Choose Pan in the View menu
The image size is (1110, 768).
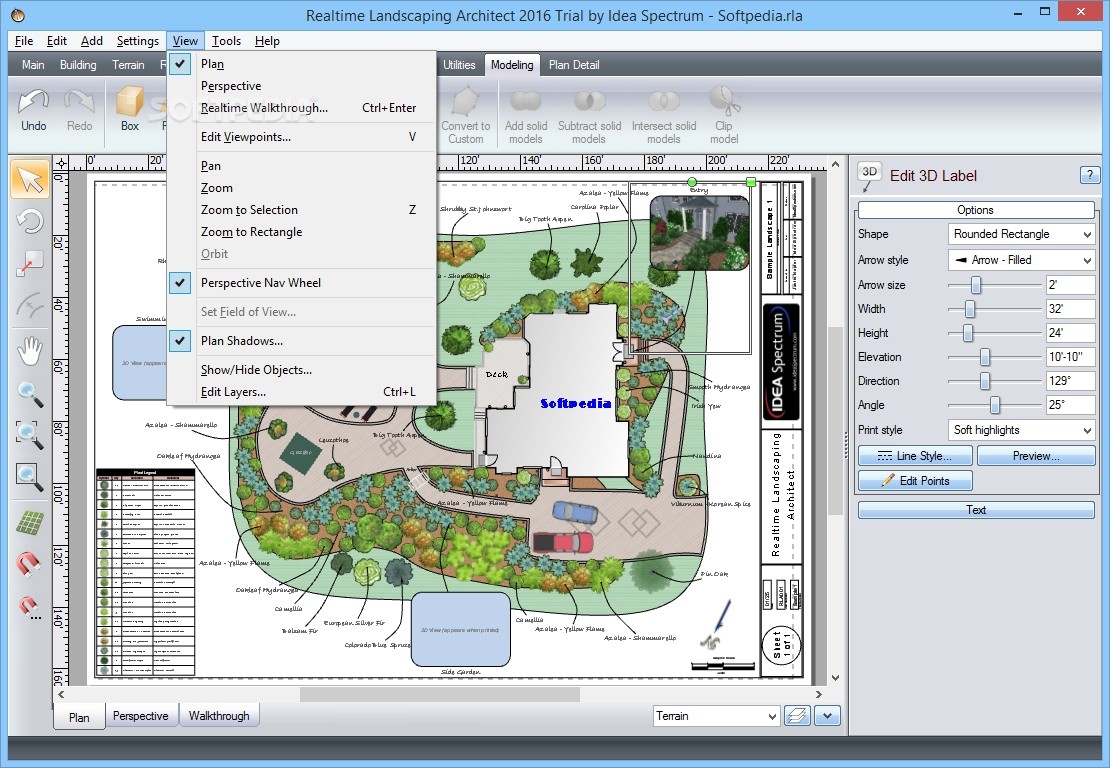pos(302,166)
